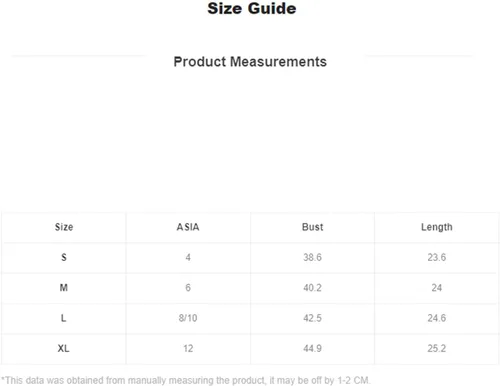Click the length value 23.6 cell

437,257
